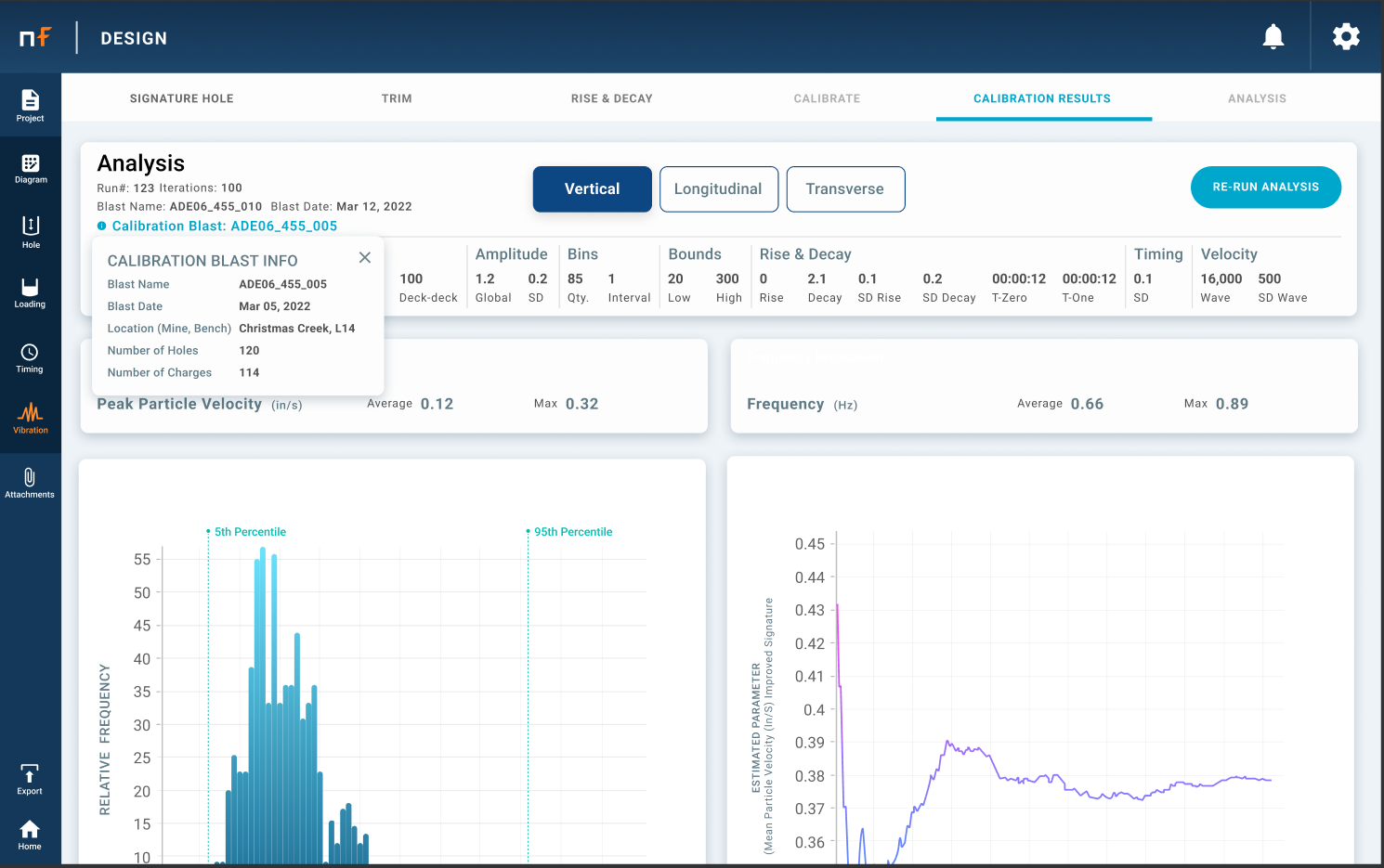Go to Home in sidebar
Screen dimensions: 1384x868
30,834
